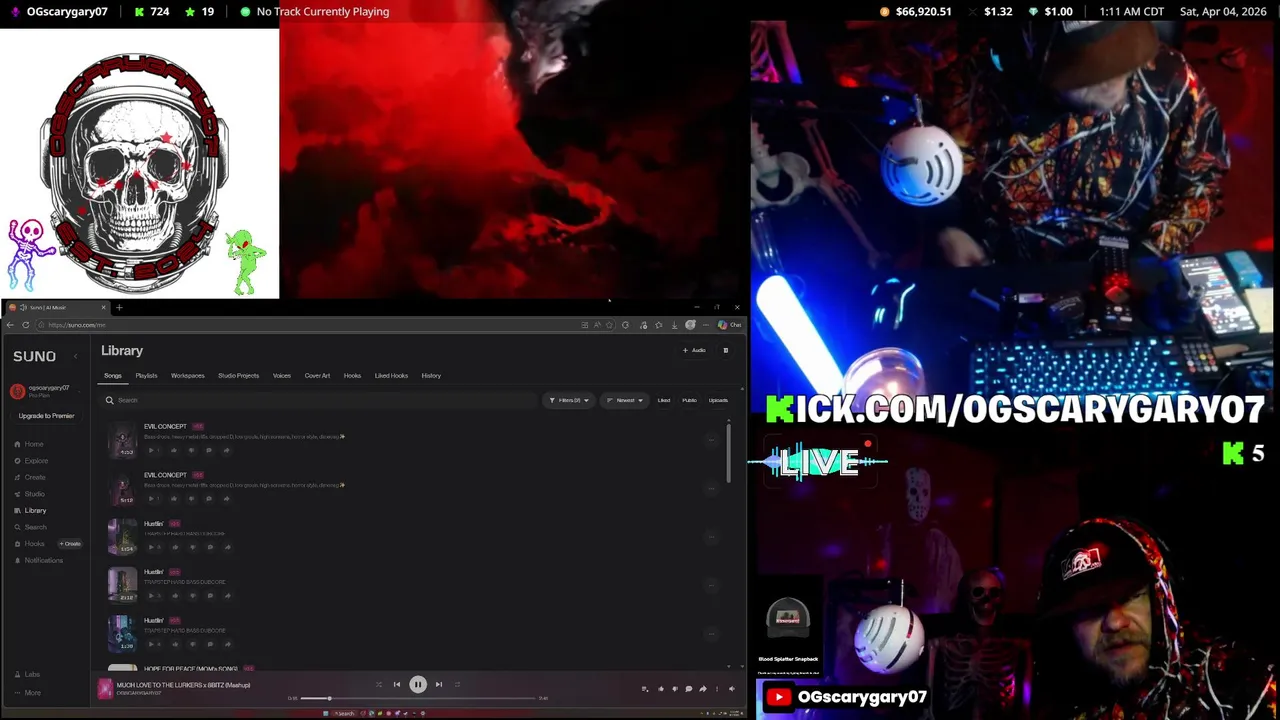Click the library search field
1280x720 pixels.
[x=320, y=400]
